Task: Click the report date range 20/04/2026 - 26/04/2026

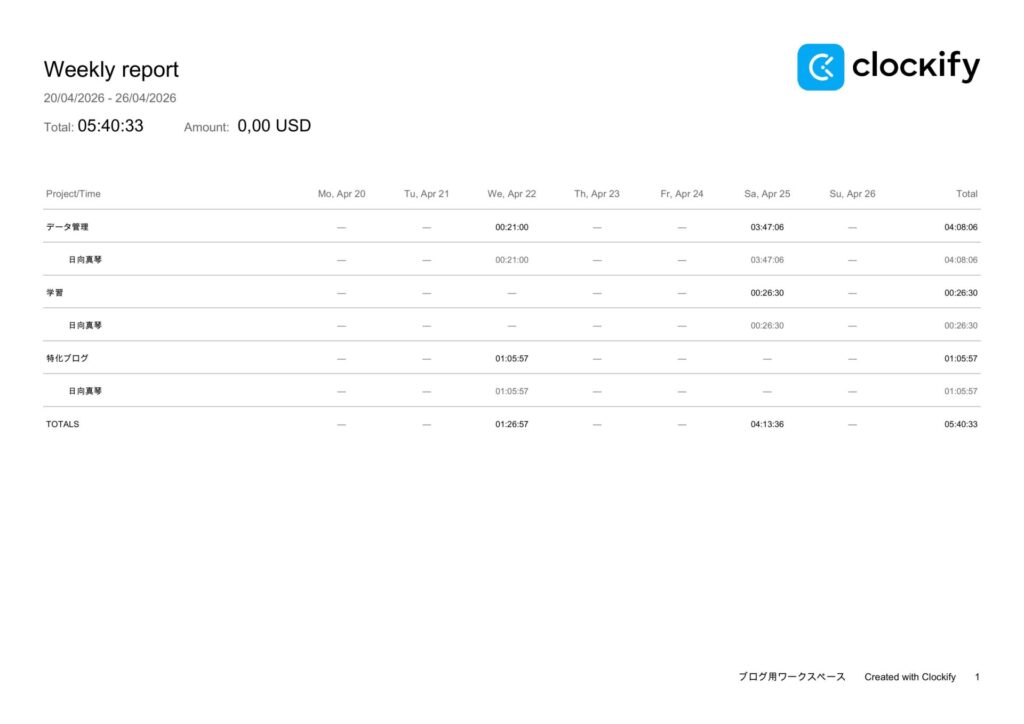Action: pos(110,98)
